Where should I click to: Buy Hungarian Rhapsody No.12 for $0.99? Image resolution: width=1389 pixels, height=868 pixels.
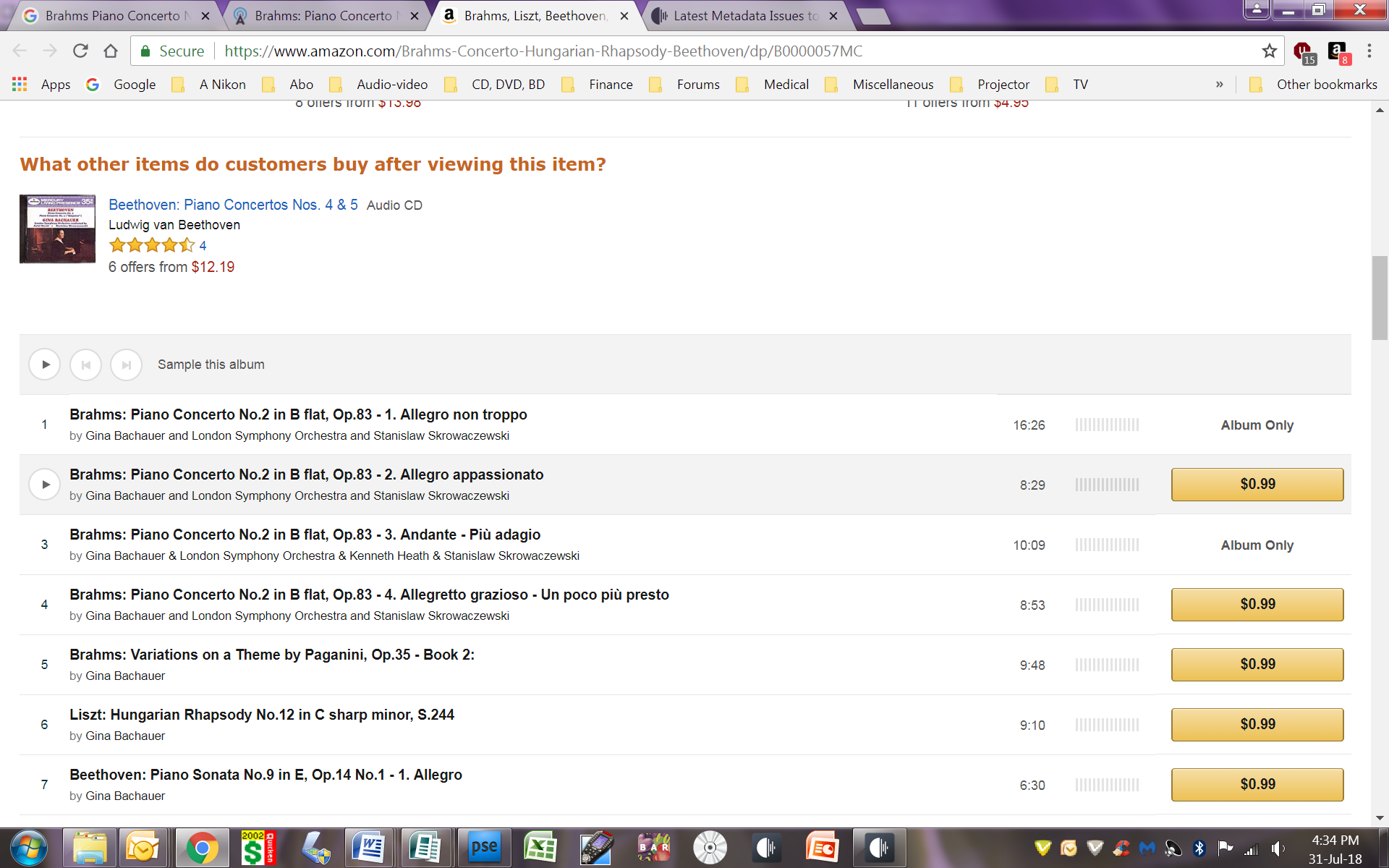click(1257, 725)
